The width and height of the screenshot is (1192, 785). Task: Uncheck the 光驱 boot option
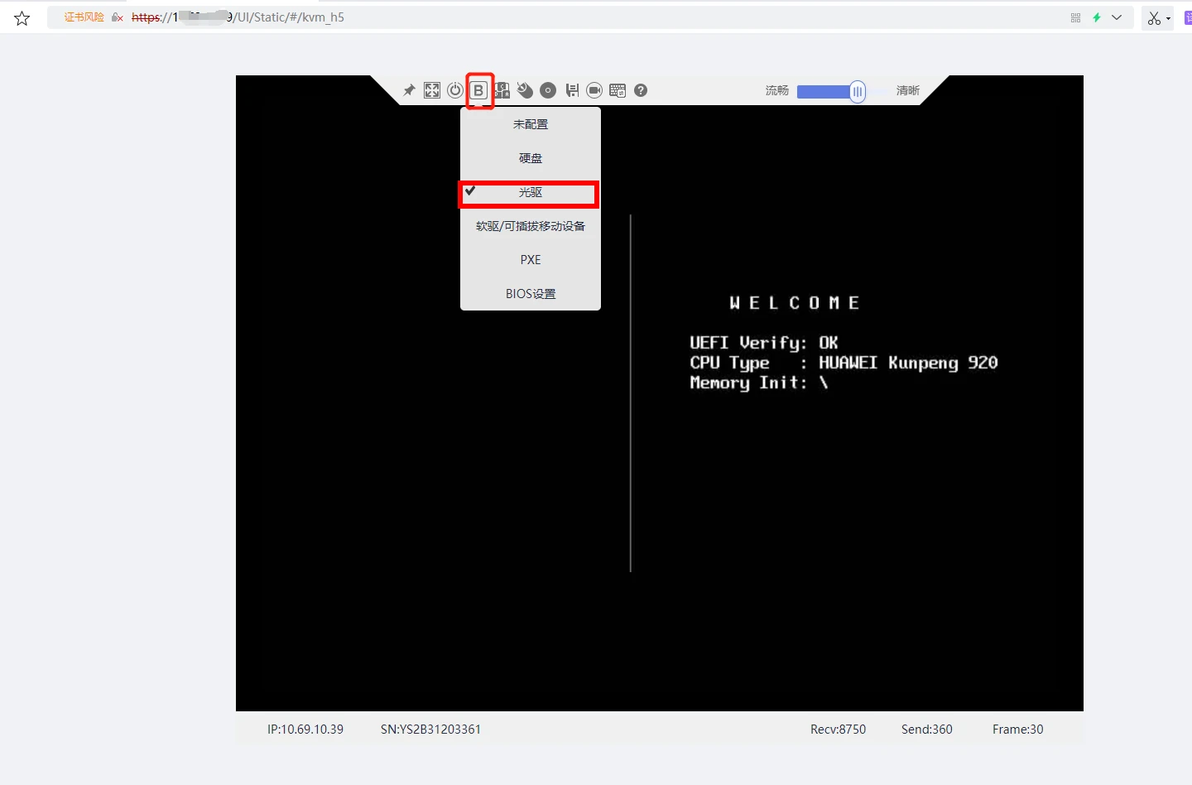528,192
